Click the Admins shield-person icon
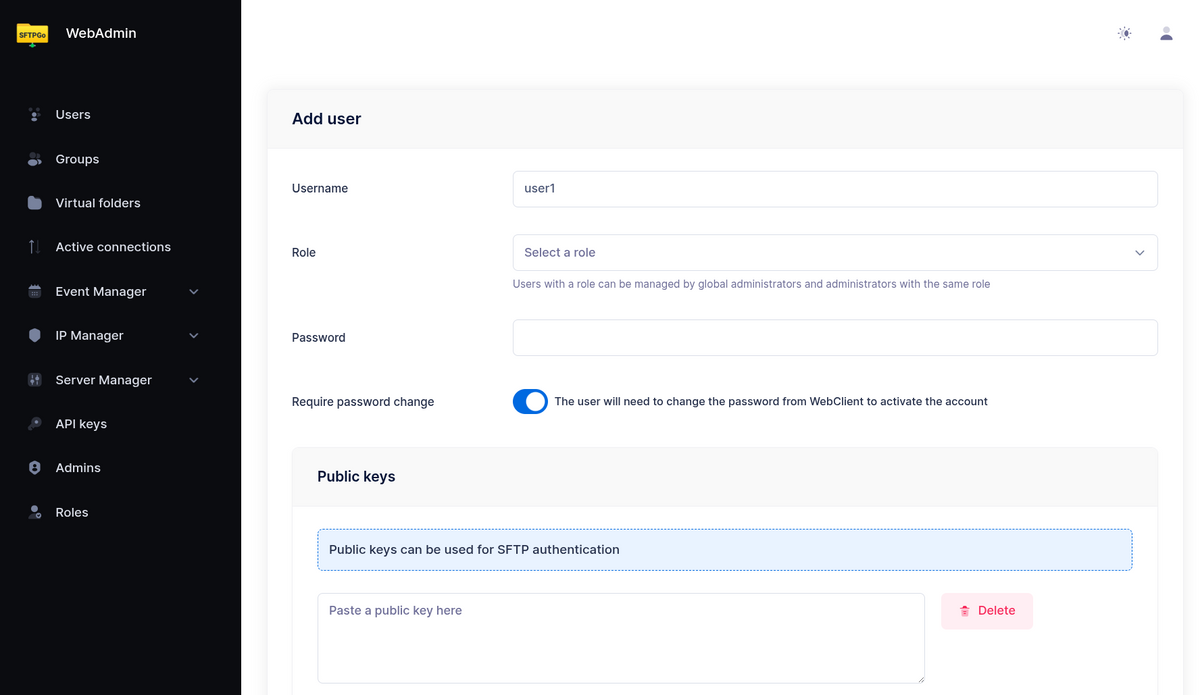The width and height of the screenshot is (1200, 695). pos(34,468)
